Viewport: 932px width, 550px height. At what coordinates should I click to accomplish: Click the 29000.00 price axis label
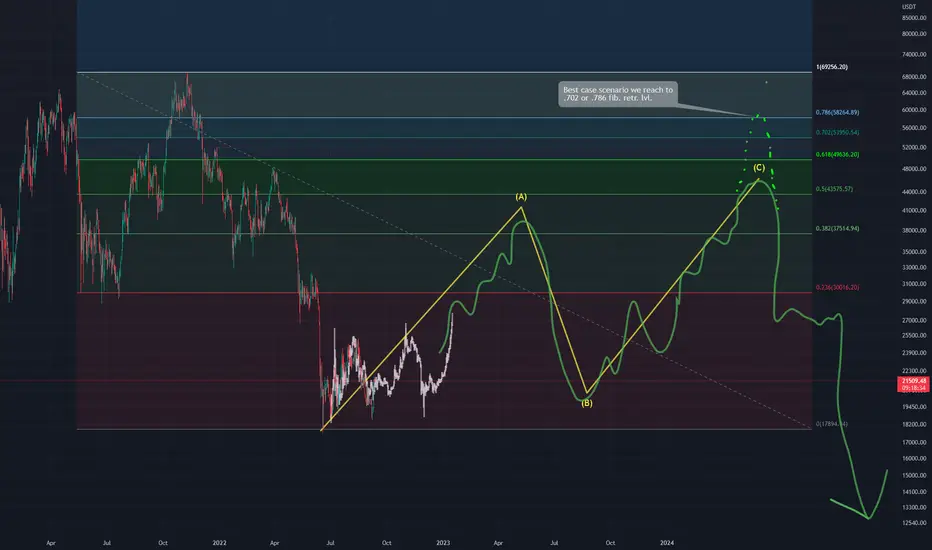914,301
